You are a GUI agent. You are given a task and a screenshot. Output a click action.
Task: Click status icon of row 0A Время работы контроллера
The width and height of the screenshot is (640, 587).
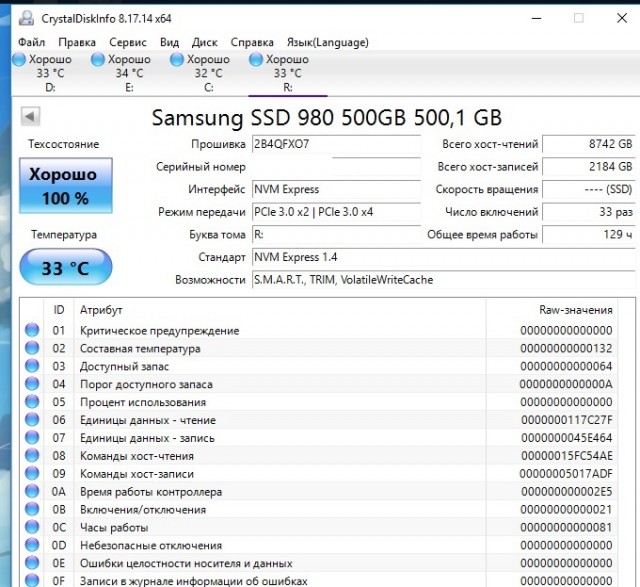32,491
